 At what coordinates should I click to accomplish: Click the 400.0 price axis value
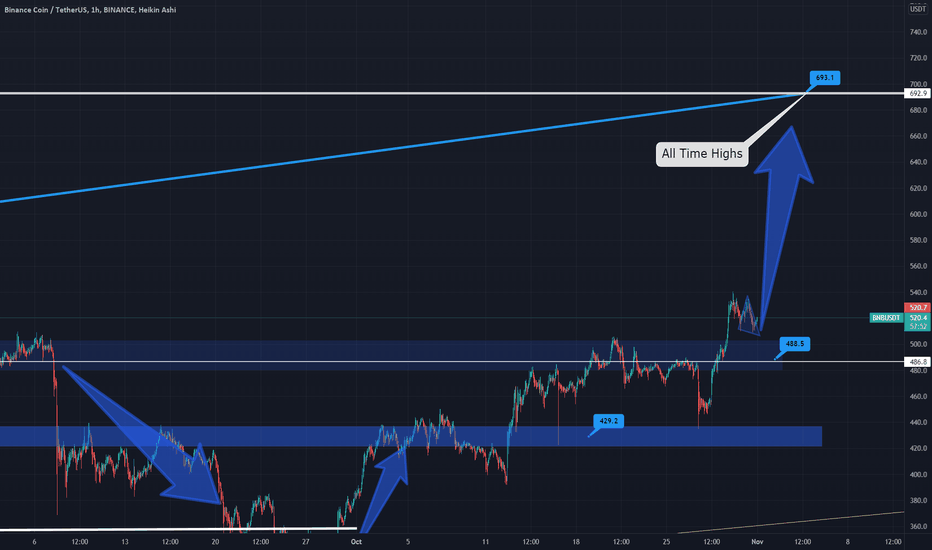tap(918, 475)
